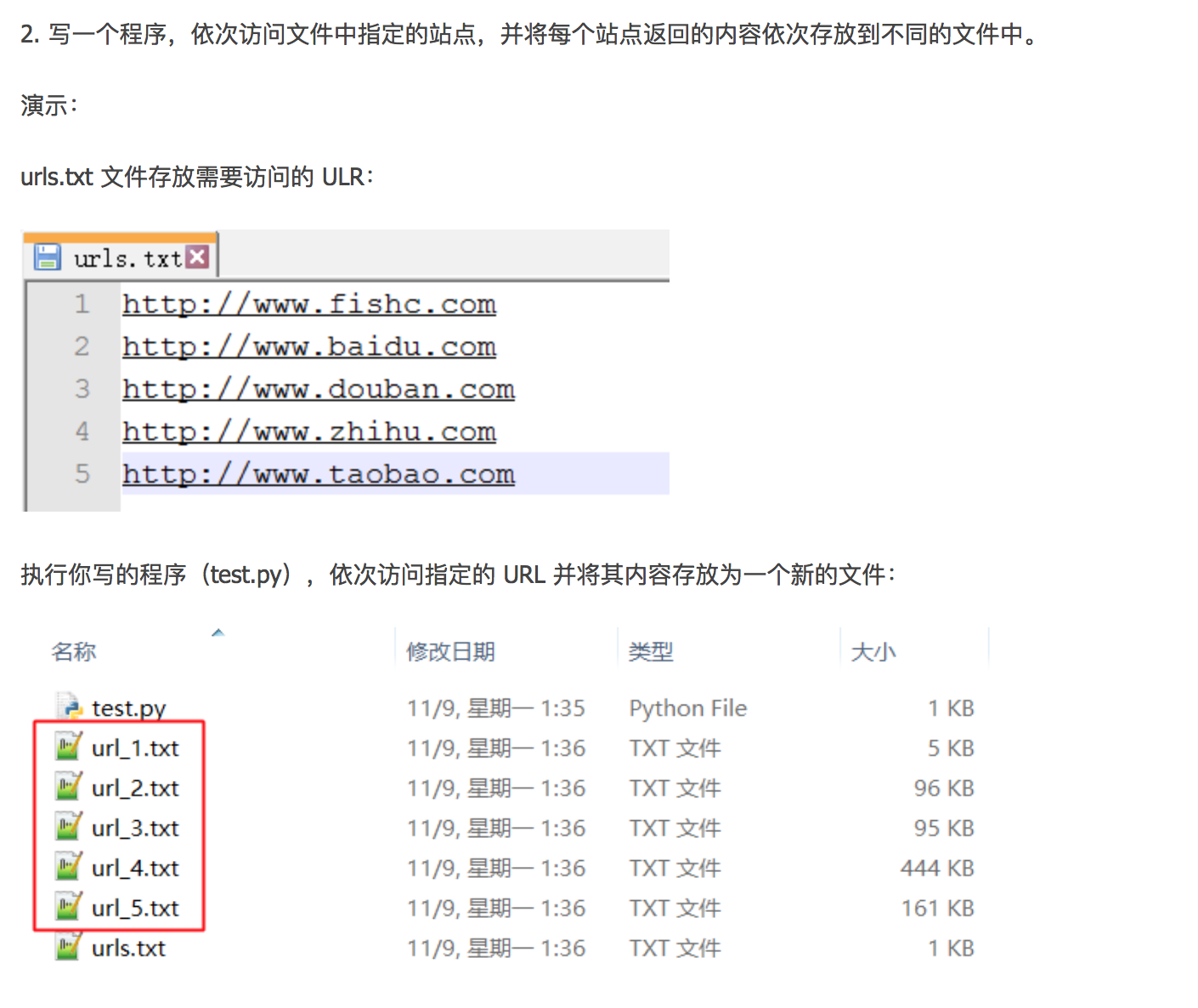Image resolution: width=1198 pixels, height=1008 pixels.
Task: Click the save disk icon on urls.txt tab
Action: click(47, 257)
